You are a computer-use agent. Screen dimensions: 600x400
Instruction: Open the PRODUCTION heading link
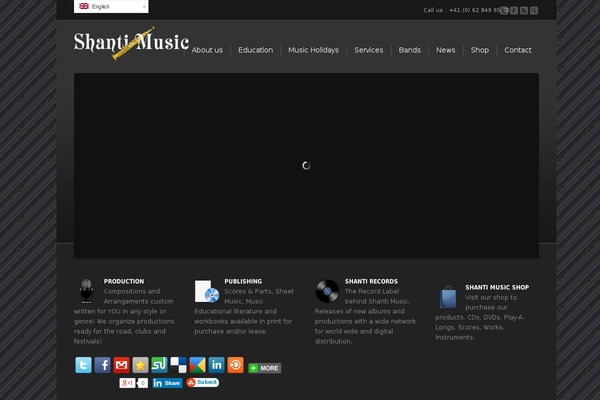pos(124,281)
